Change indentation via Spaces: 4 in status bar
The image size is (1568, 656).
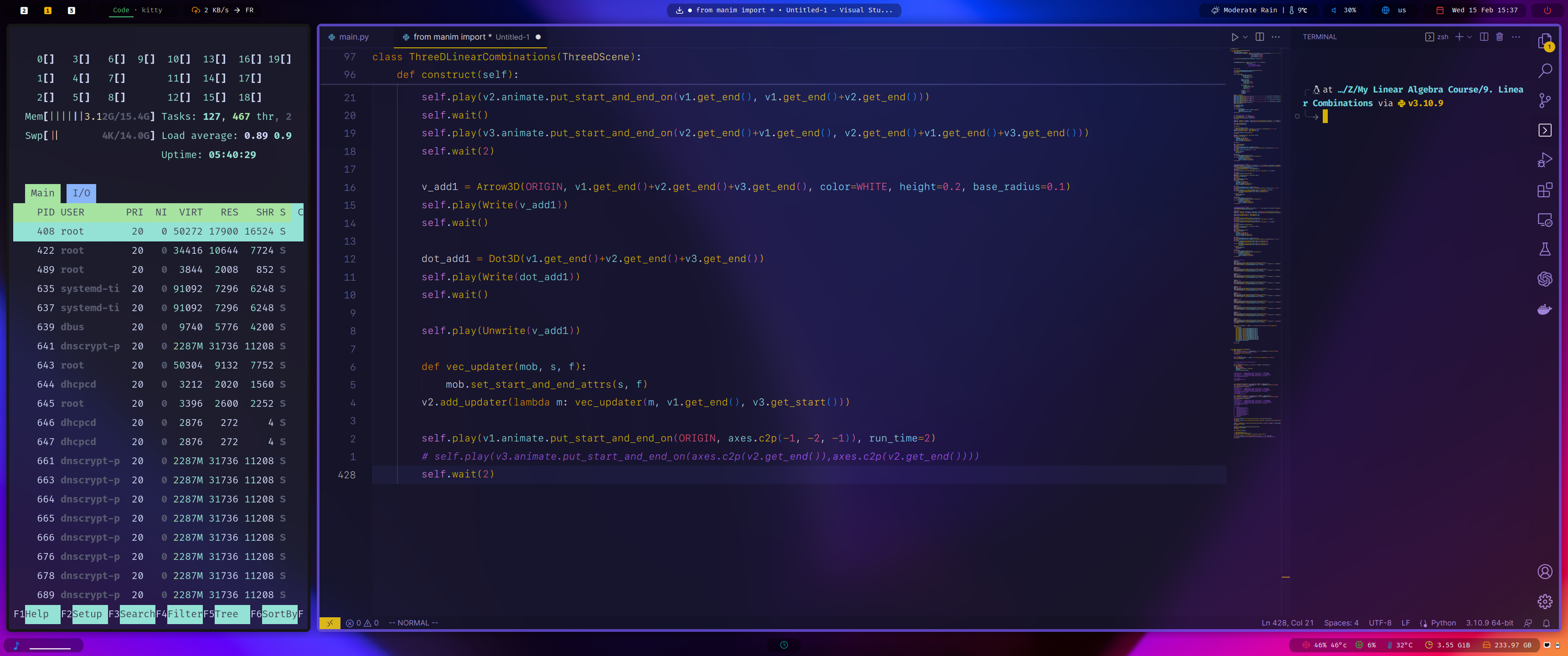pyautogui.click(x=1341, y=623)
